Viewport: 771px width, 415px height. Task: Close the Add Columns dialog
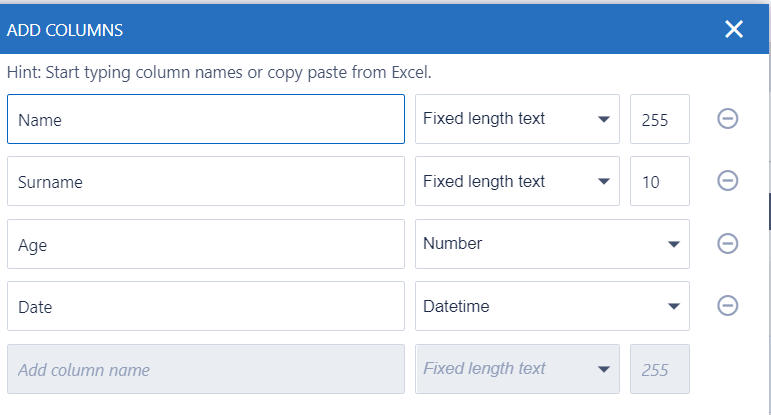734,29
